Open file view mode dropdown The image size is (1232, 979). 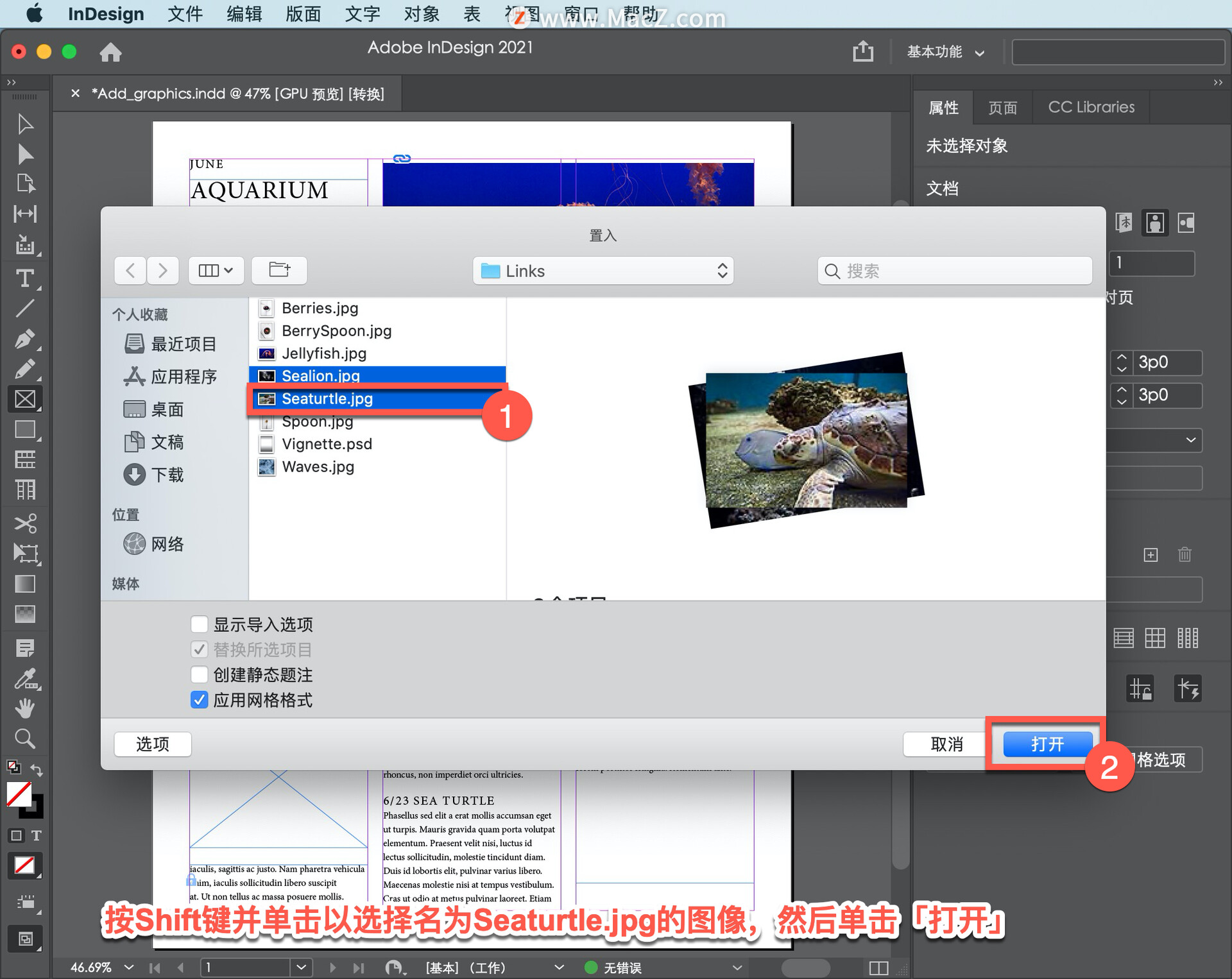(x=216, y=270)
